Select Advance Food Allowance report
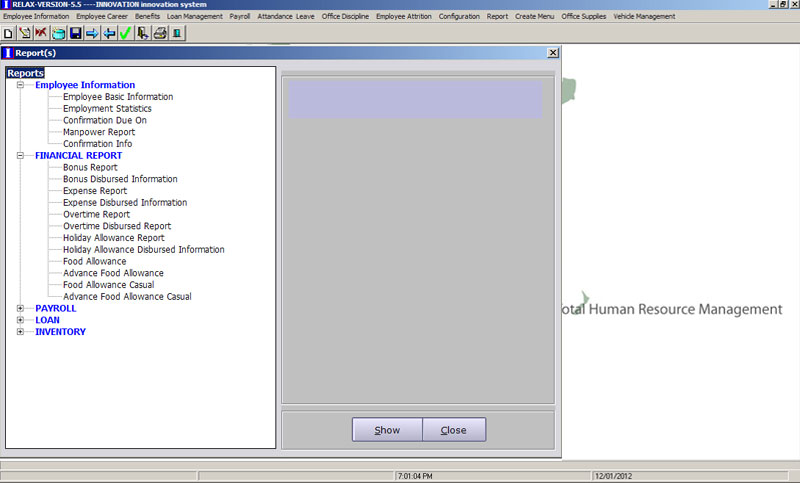Image resolution: width=800 pixels, height=483 pixels. (113, 273)
